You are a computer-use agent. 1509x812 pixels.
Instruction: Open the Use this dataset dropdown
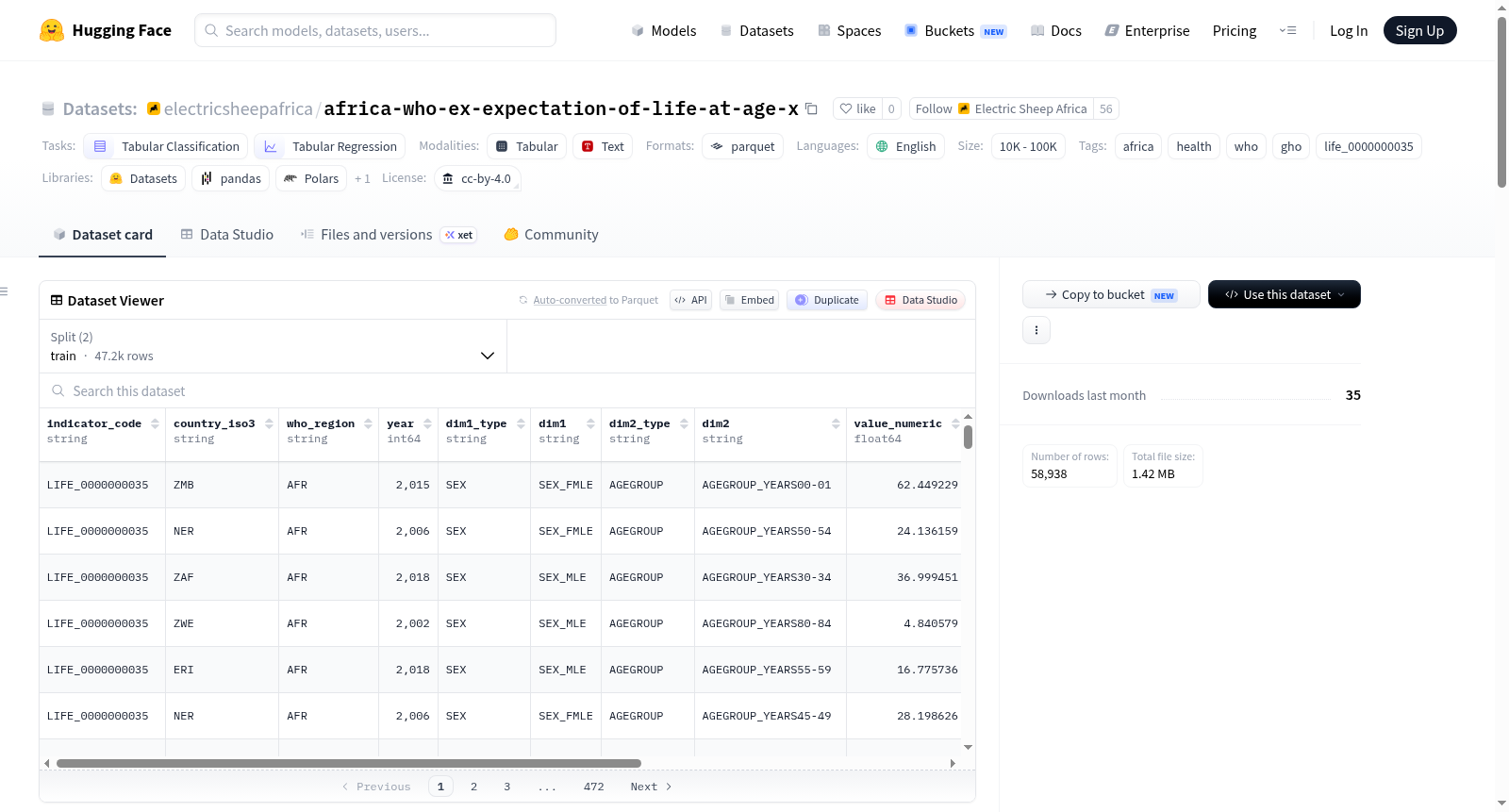pyautogui.click(x=1285, y=294)
